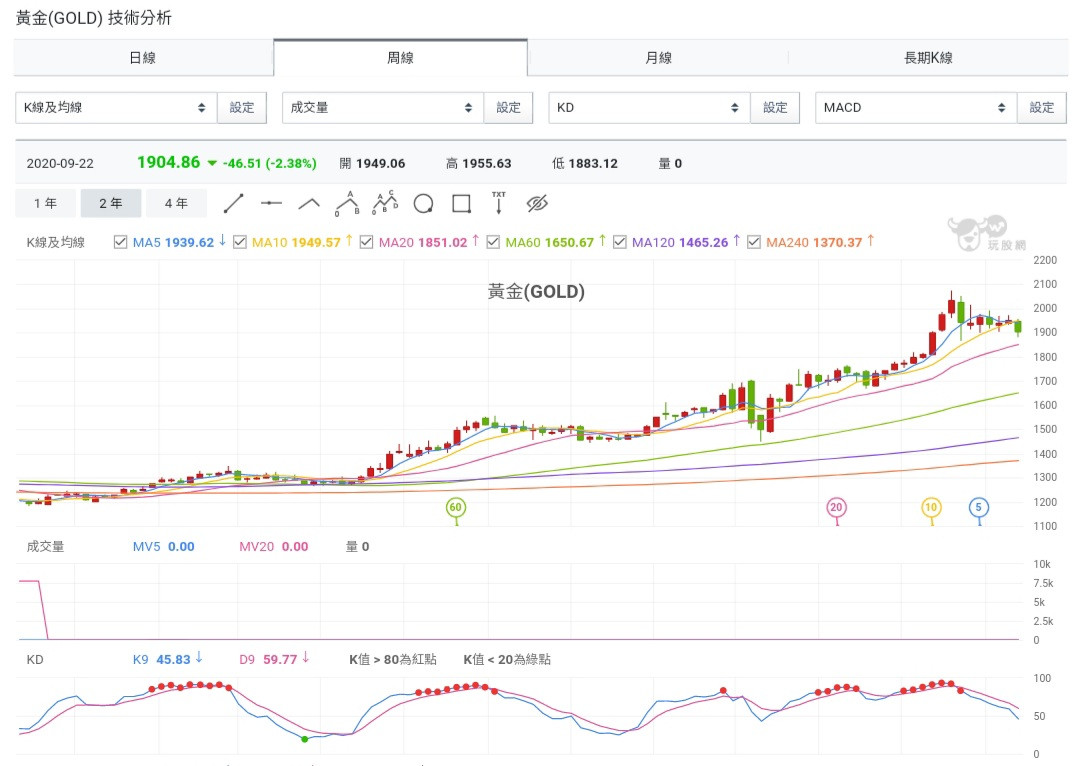This screenshot has width=1080, height=766.
Task: Click the green 60 marker on chart
Action: click(x=457, y=508)
